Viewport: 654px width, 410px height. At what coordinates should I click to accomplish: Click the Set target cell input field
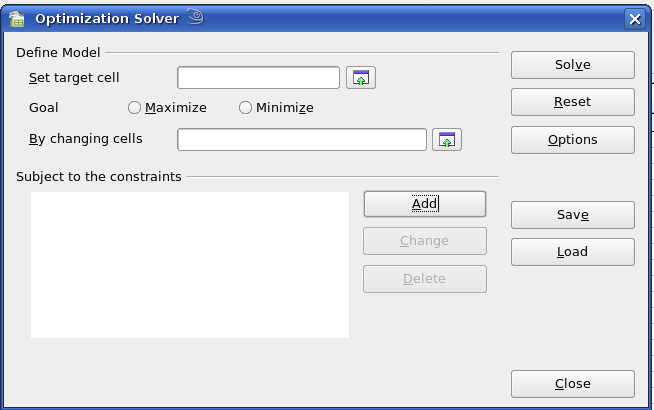258,78
